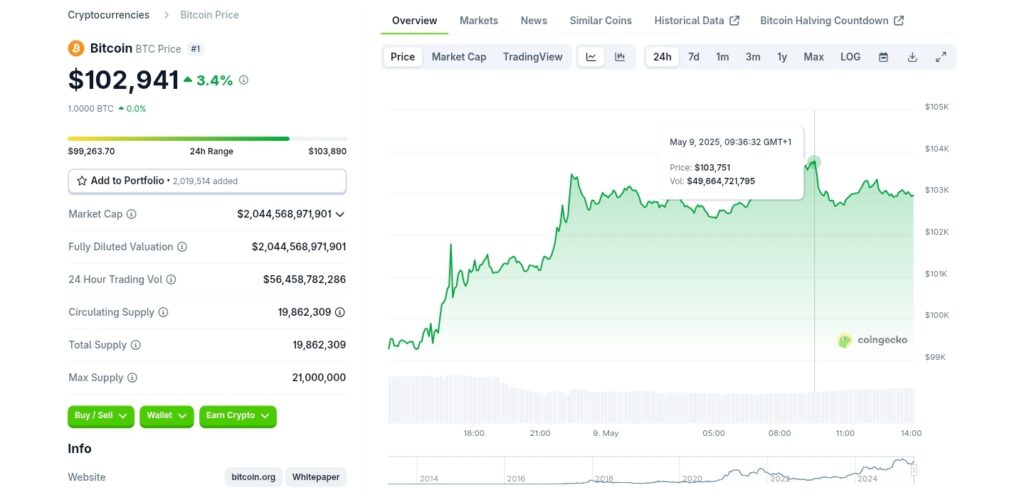Open Circulating Supply label info icon
1024x490 pixels.
point(163,312)
